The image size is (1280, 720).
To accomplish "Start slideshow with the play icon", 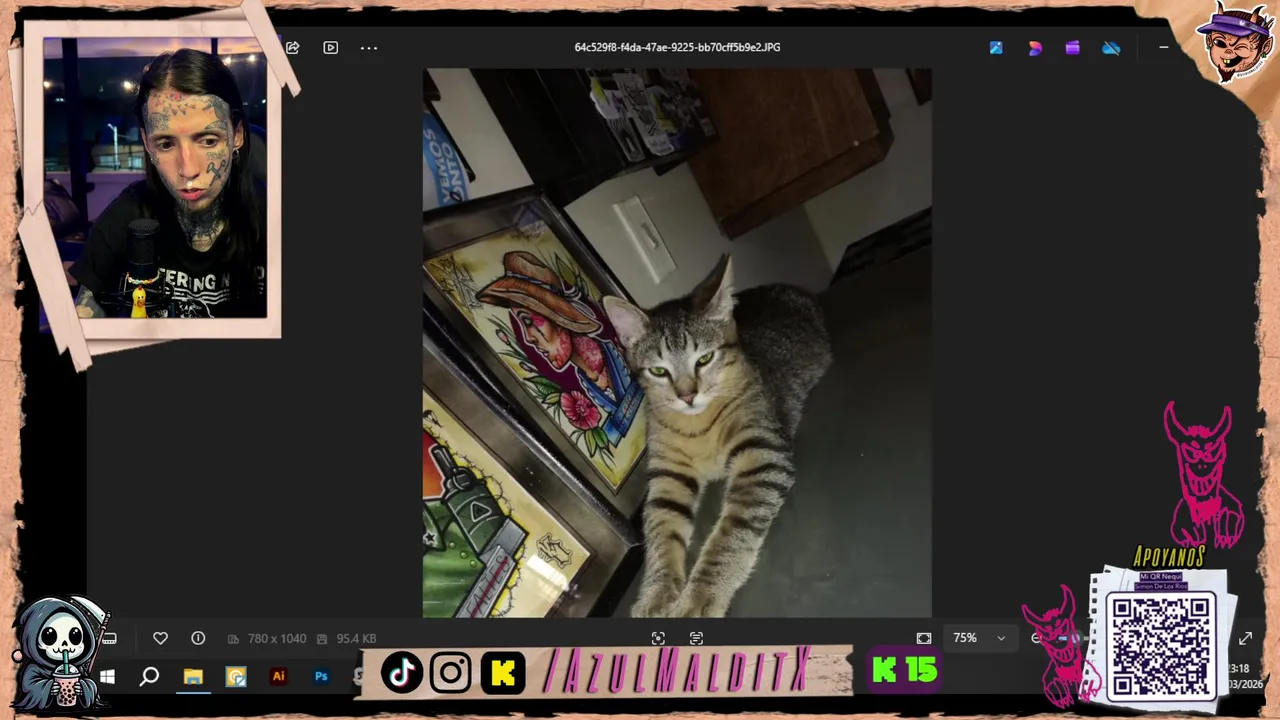I will pos(331,47).
